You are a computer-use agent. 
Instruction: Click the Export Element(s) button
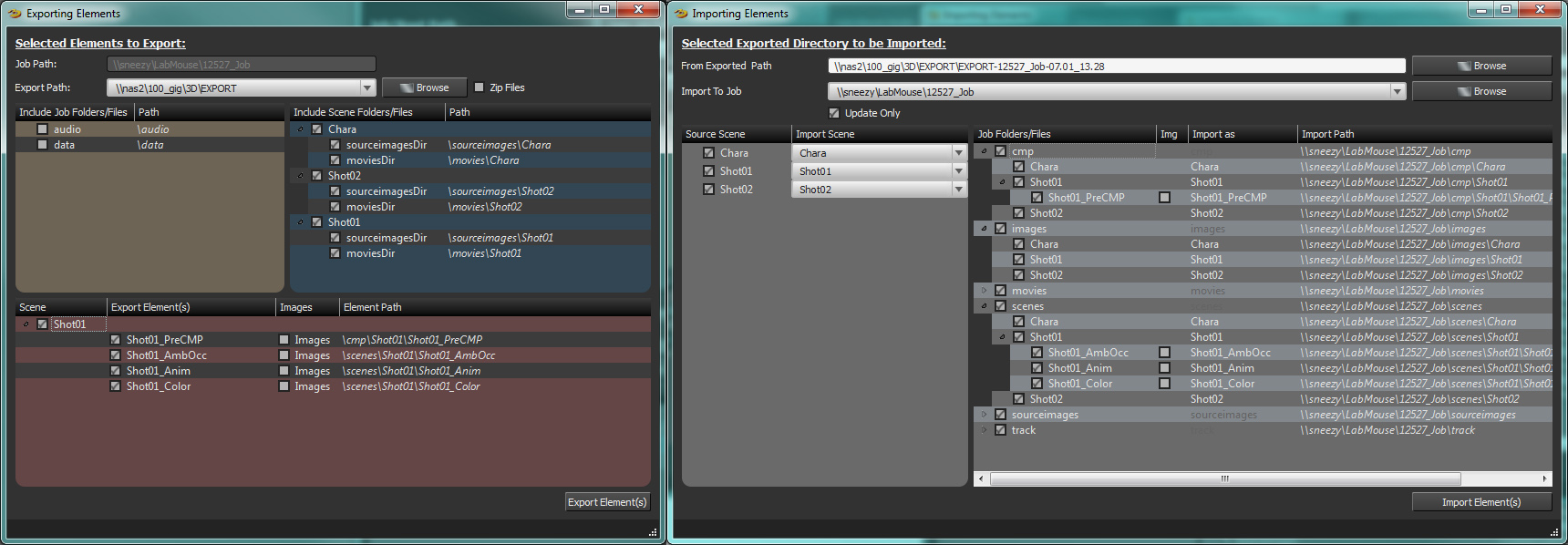tap(607, 502)
